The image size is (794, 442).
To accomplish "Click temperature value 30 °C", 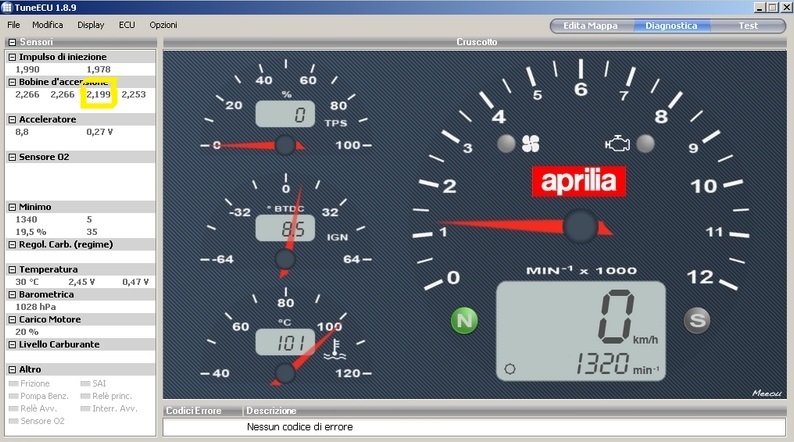I will pyautogui.click(x=27, y=282).
